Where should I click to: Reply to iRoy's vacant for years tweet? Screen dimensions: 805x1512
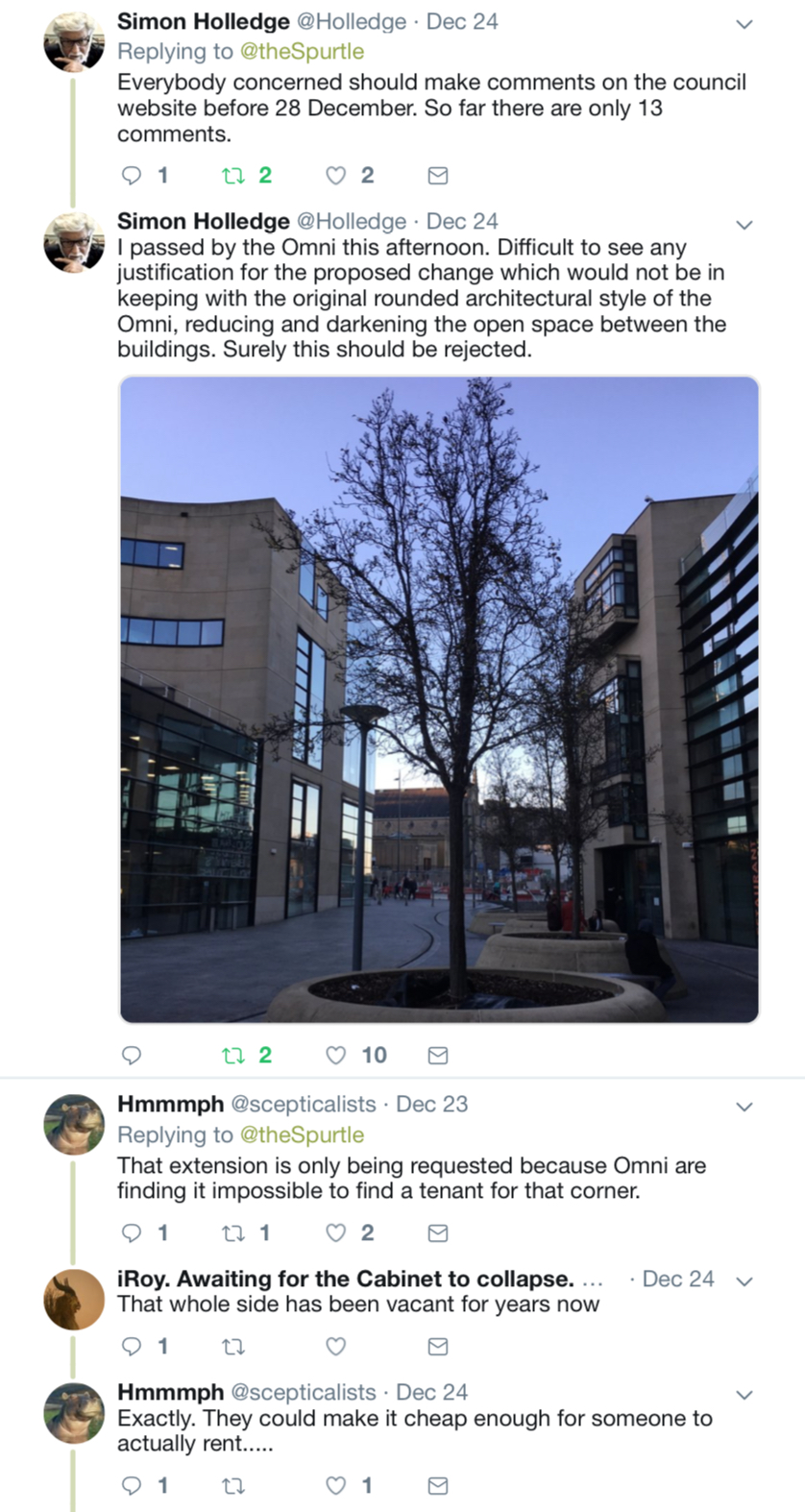133,1346
